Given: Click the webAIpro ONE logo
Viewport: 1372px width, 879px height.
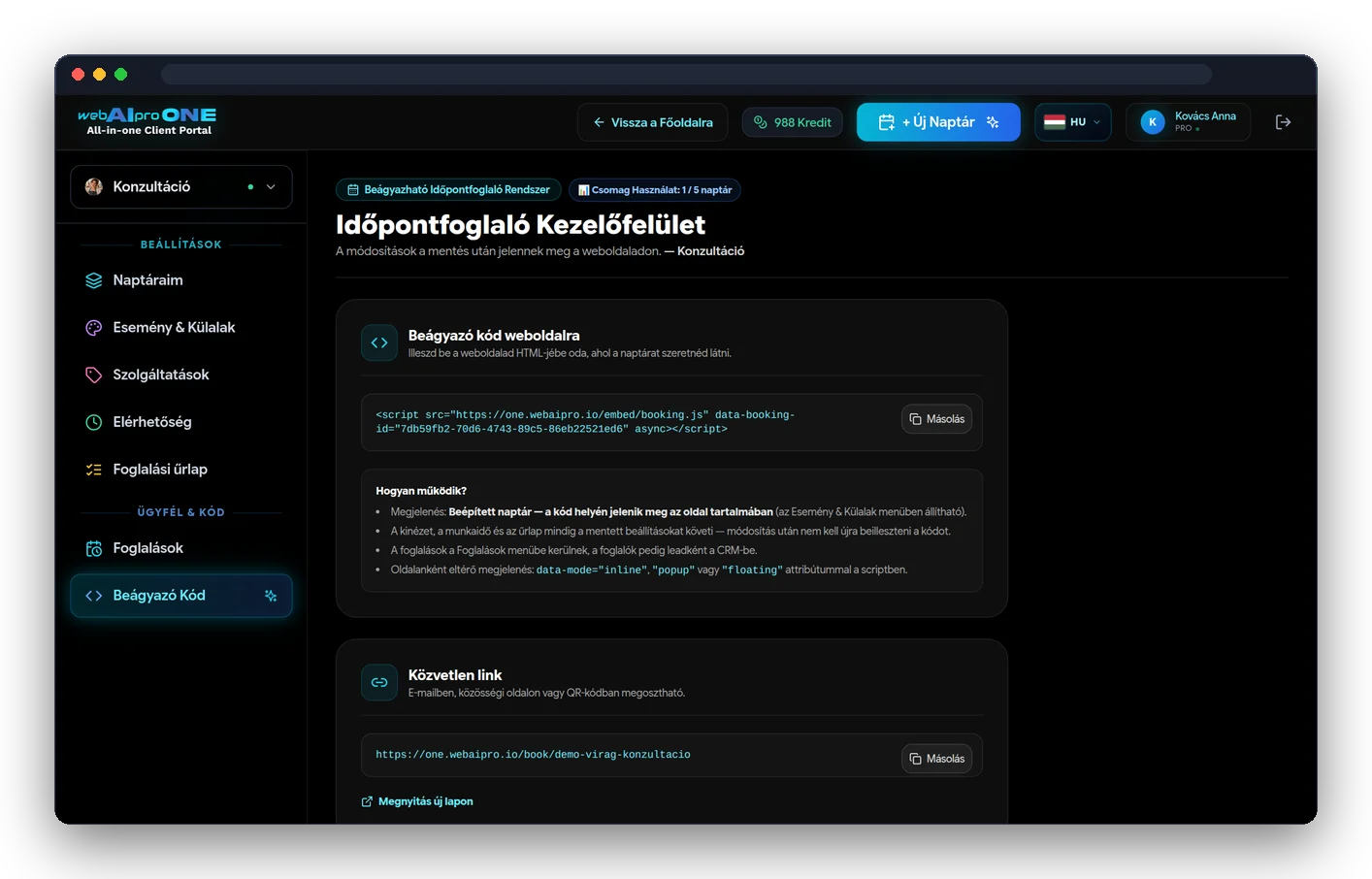Looking at the screenshot, I should pos(147,121).
